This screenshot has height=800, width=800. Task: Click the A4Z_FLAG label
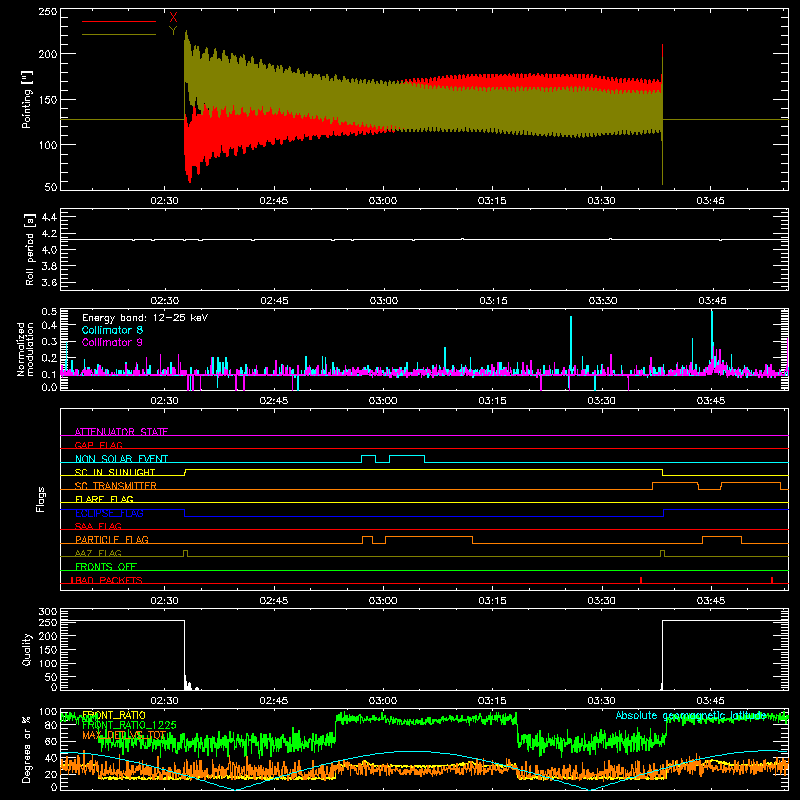click(x=98, y=553)
